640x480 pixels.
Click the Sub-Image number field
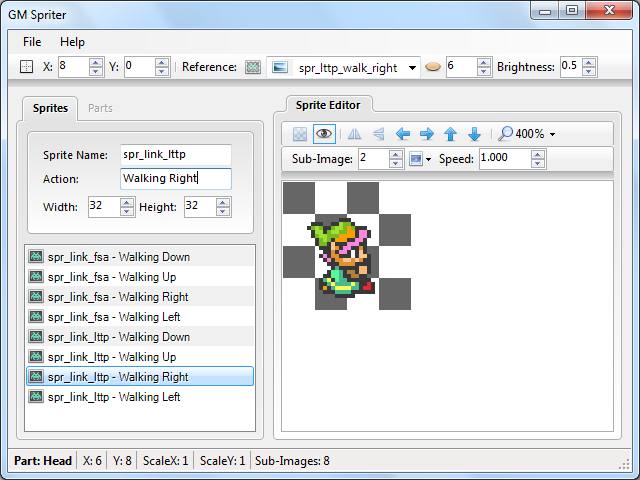pos(373,159)
